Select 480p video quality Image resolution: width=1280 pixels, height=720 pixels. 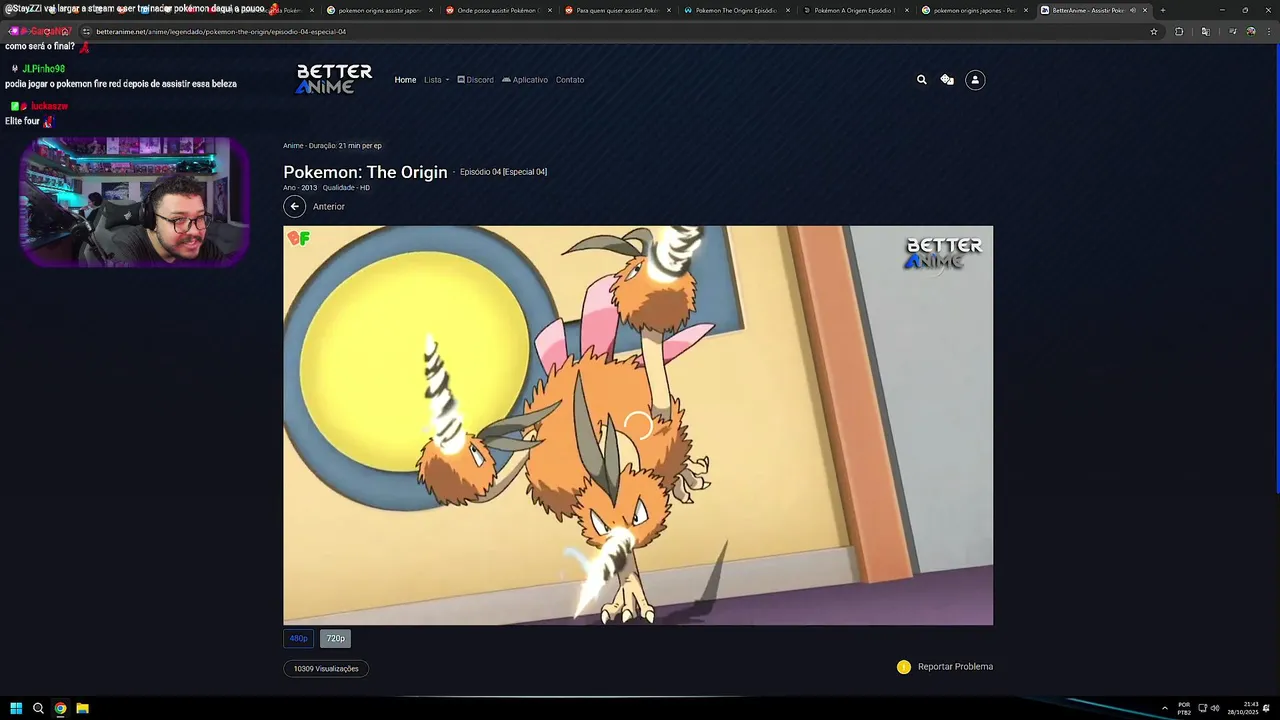click(x=299, y=638)
